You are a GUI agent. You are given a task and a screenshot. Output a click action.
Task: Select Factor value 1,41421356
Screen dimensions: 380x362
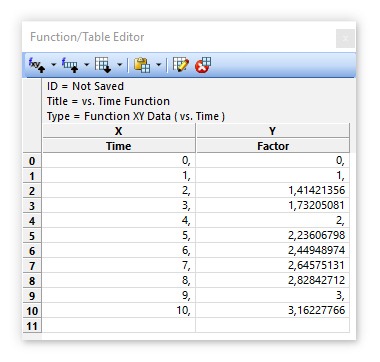[x=273, y=190]
